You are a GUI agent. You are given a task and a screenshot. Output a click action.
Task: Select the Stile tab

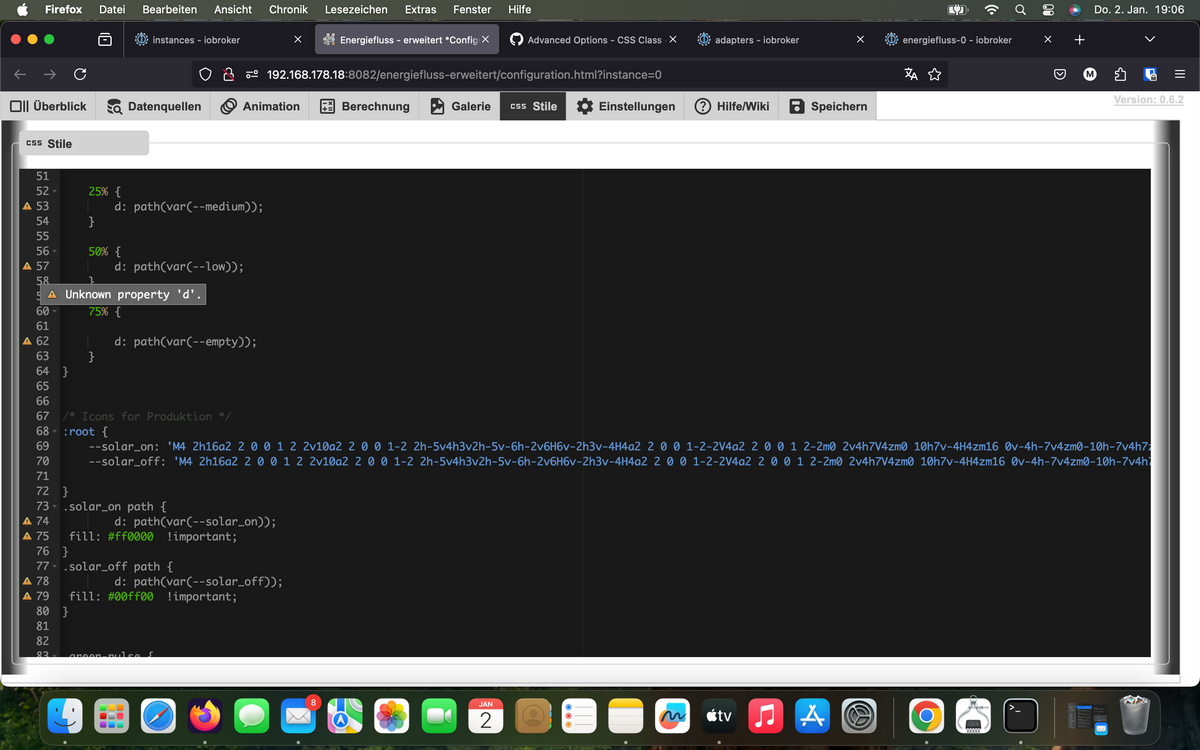pos(533,106)
